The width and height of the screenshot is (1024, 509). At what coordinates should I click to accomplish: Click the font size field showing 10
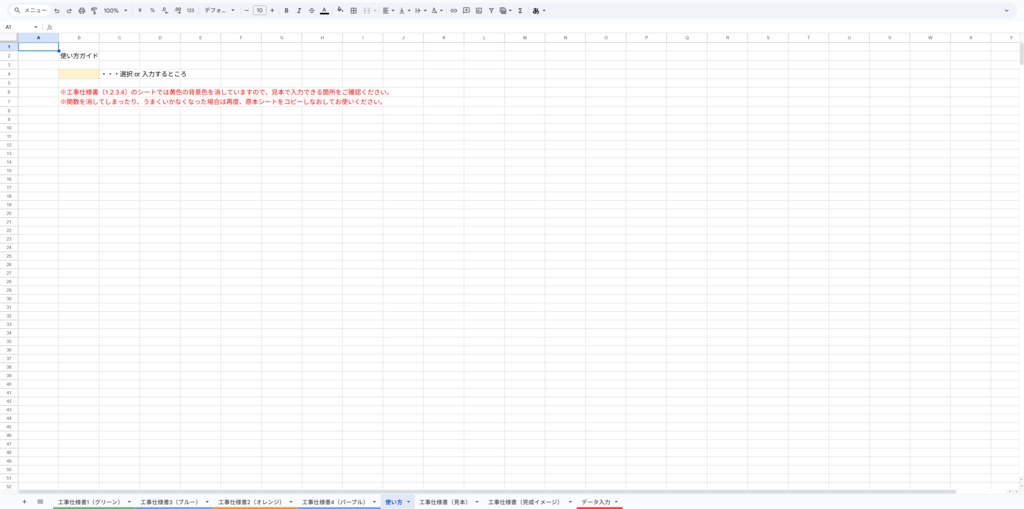(259, 11)
